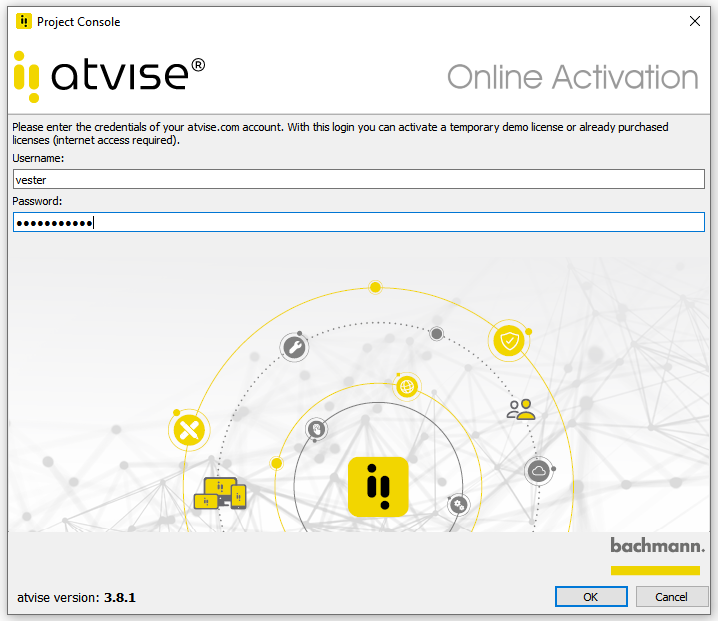The width and height of the screenshot is (718, 621).
Task: Click the users people icon
Action: 521,409
